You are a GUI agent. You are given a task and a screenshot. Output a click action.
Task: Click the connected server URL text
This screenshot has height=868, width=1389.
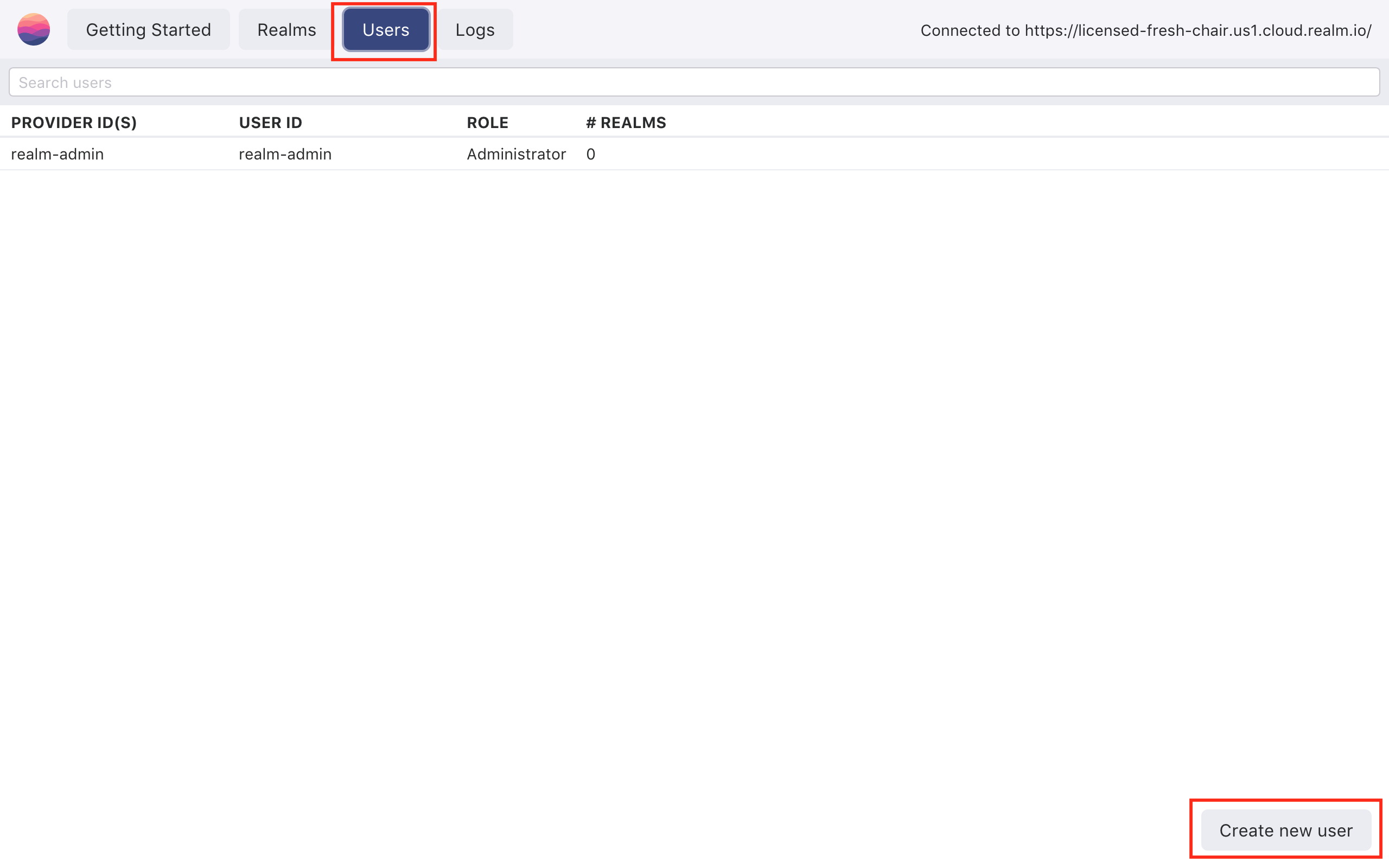coord(1198,30)
